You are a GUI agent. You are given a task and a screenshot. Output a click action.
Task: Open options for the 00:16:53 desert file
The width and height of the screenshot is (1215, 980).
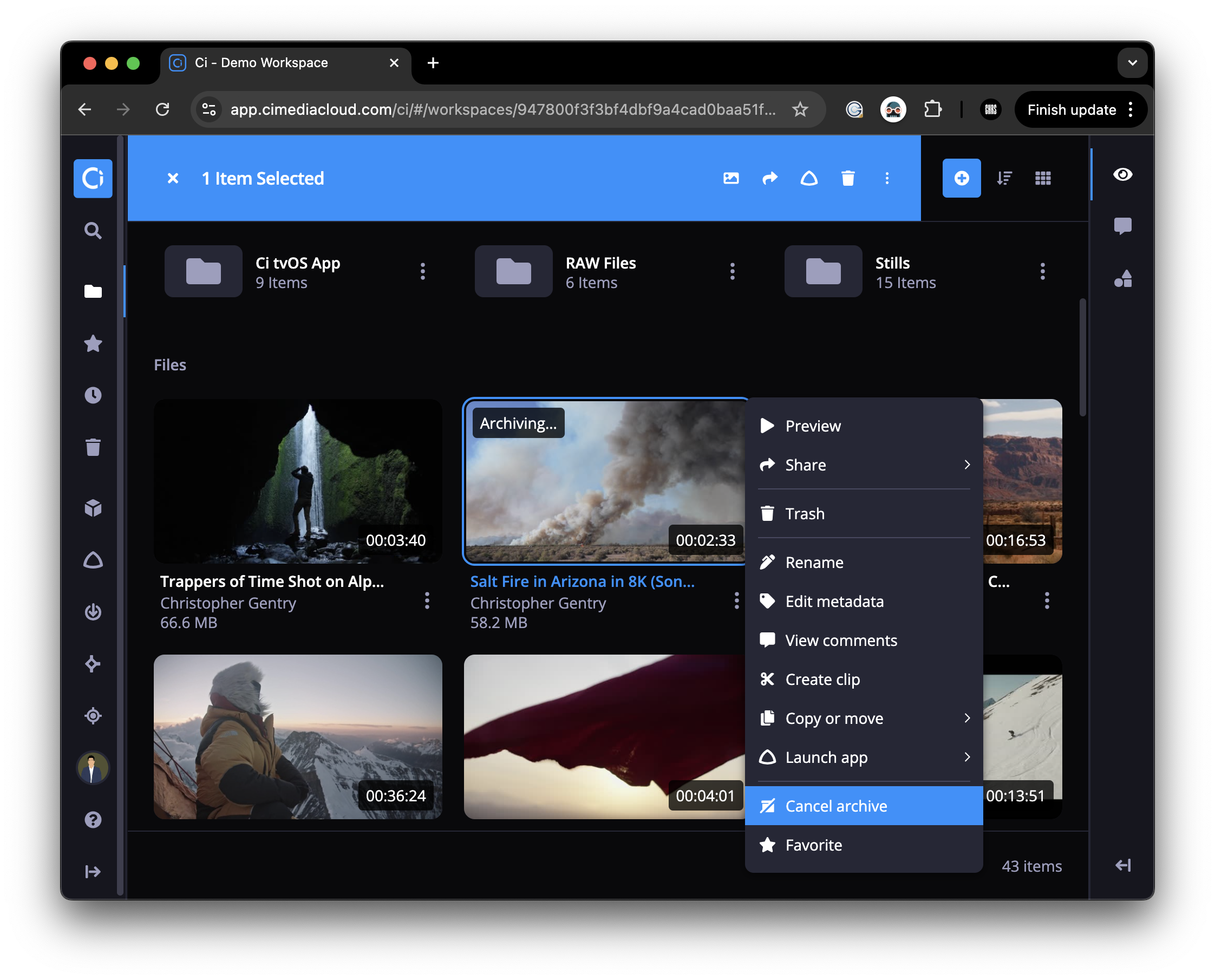(x=1046, y=600)
